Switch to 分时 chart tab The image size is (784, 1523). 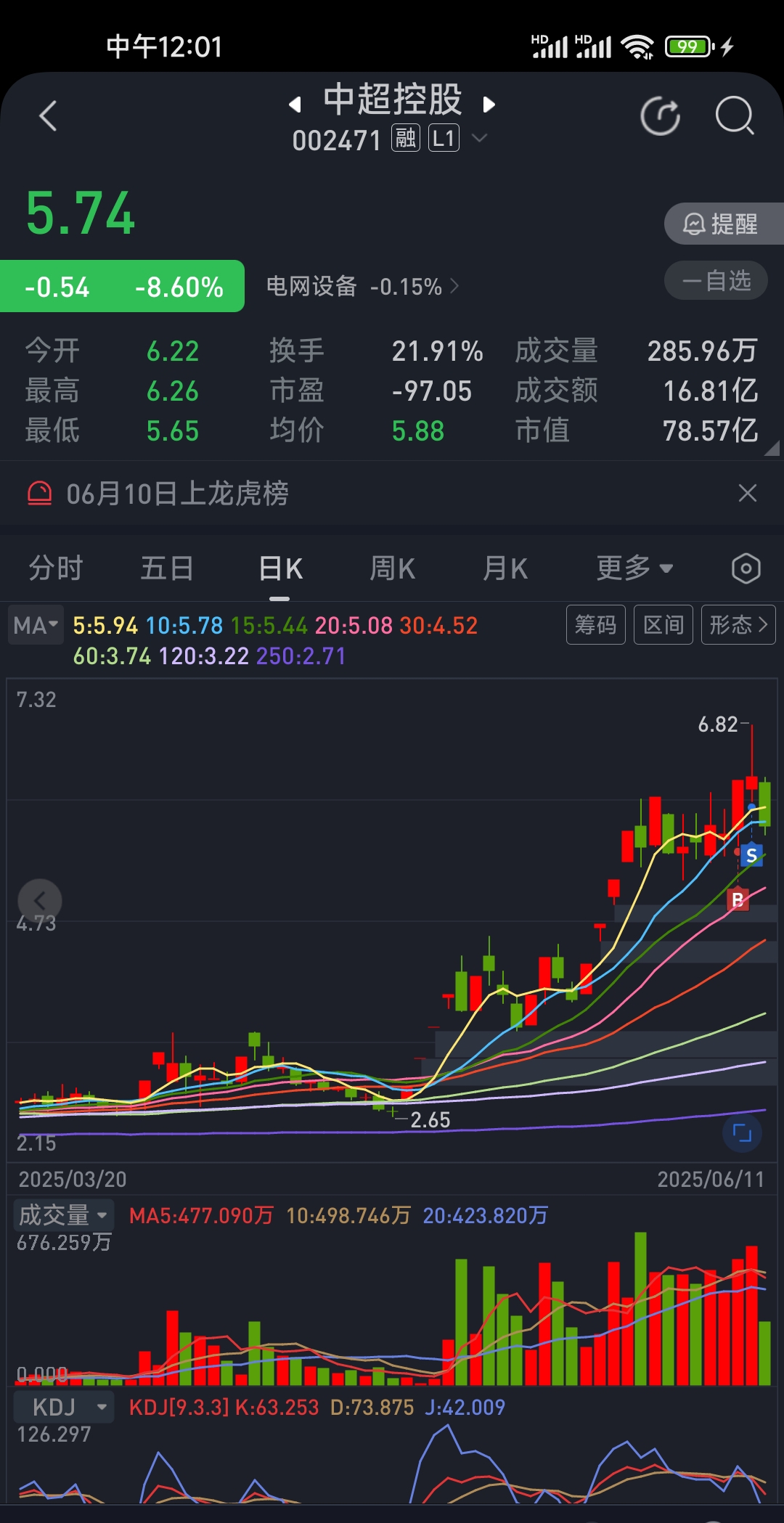tap(56, 568)
